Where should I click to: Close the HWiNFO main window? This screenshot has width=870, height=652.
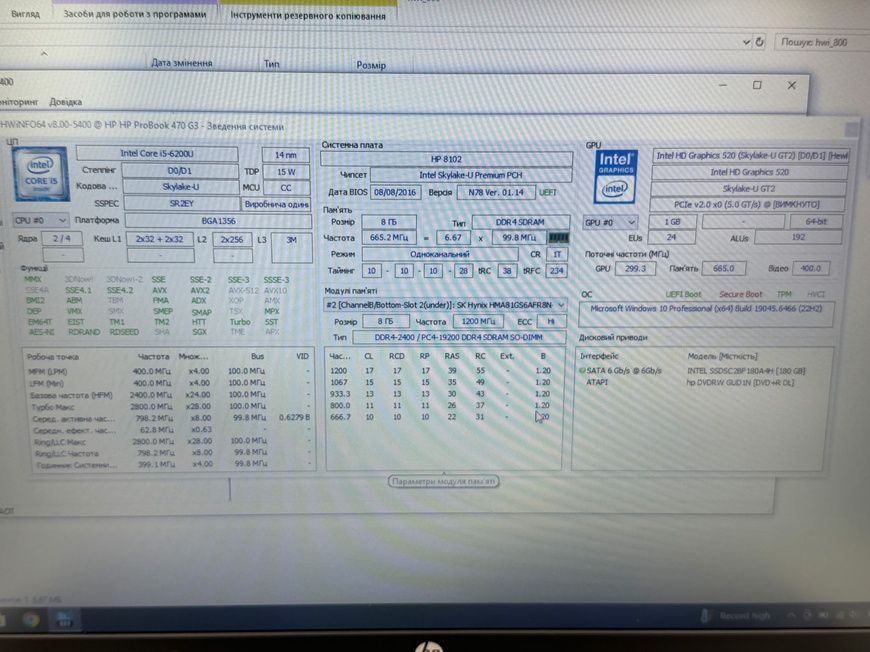click(792, 85)
